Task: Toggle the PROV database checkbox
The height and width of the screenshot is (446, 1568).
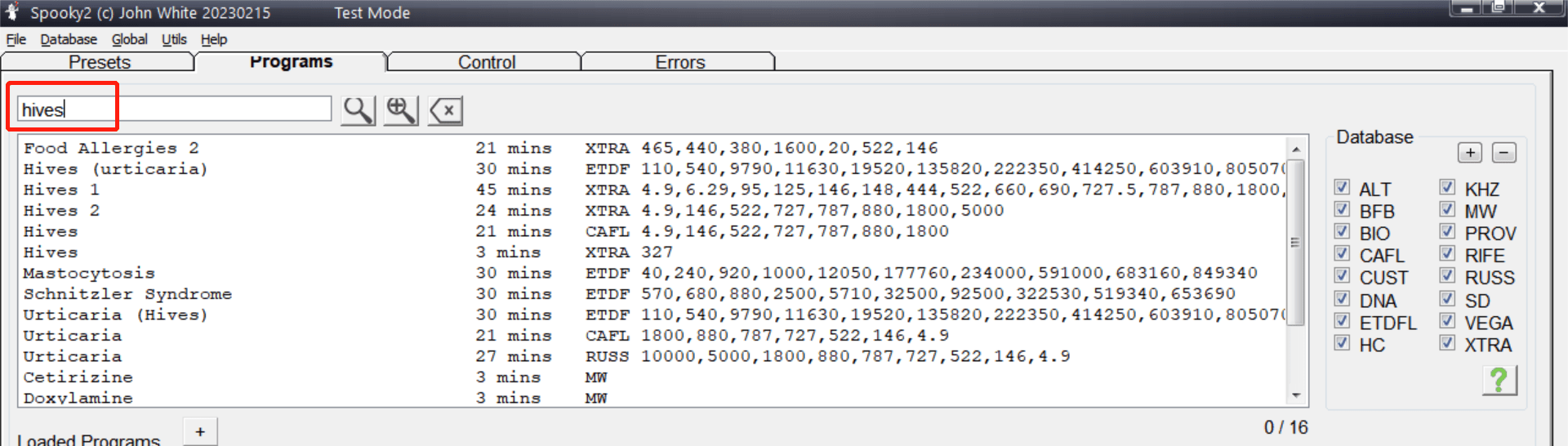Action: [x=1447, y=231]
